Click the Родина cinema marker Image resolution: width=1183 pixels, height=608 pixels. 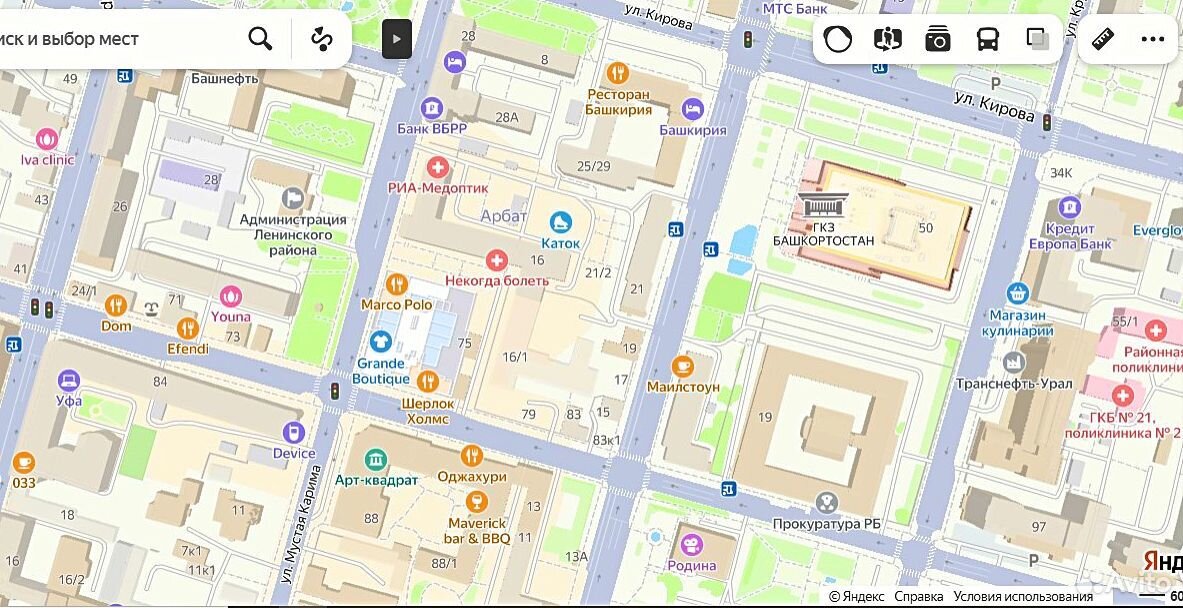[692, 544]
